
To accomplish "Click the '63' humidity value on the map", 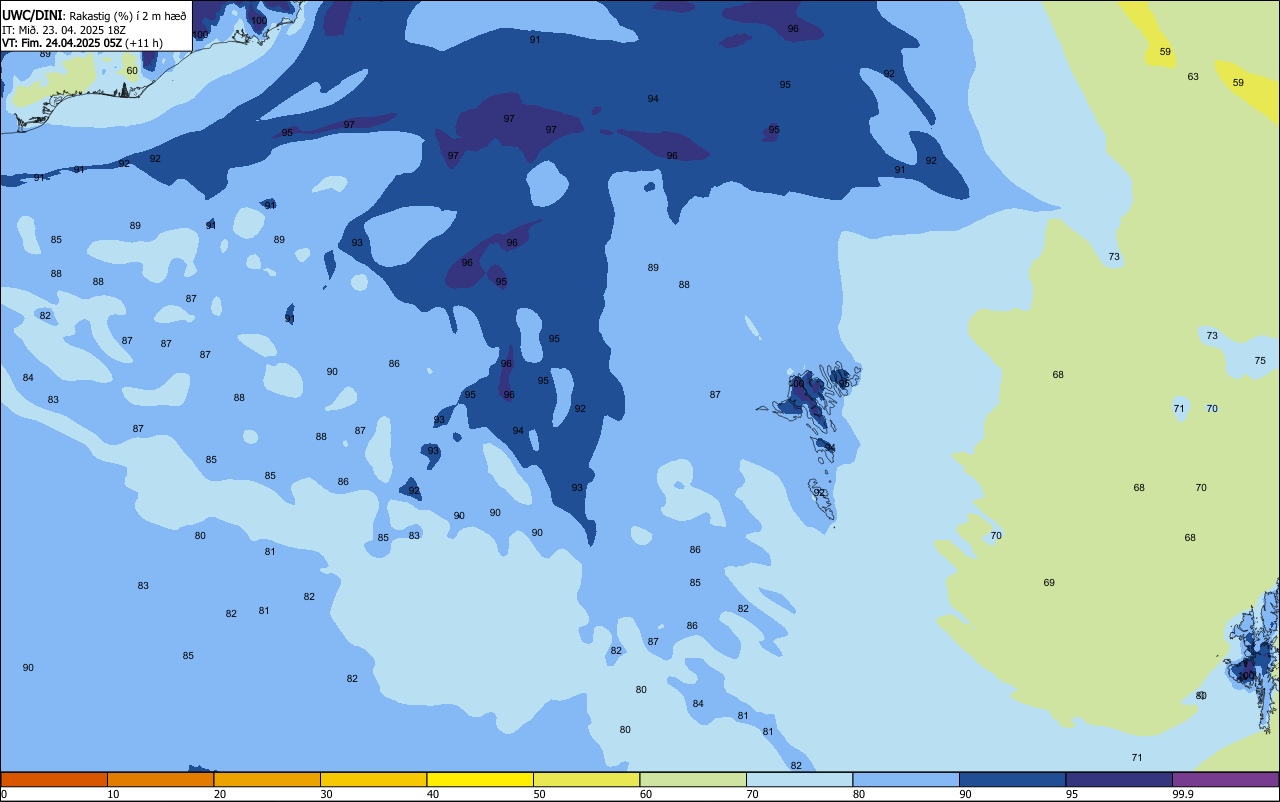I will 1193,77.
